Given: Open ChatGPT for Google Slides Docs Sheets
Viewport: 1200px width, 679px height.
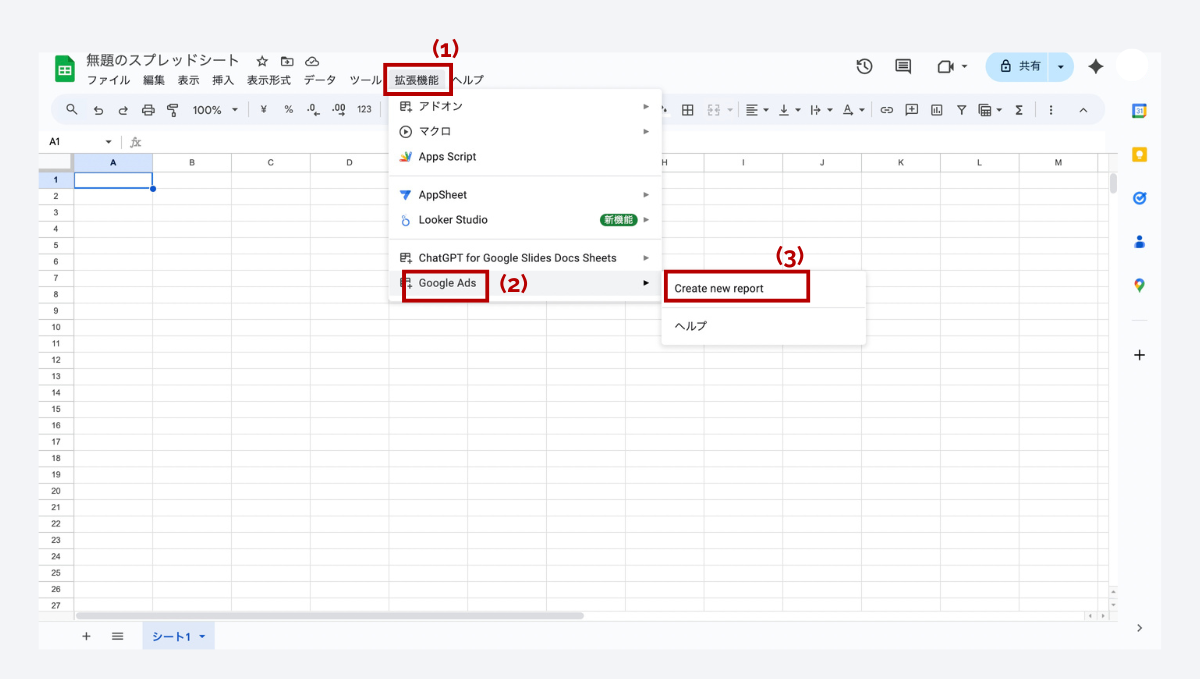Looking at the screenshot, I should click(x=525, y=258).
